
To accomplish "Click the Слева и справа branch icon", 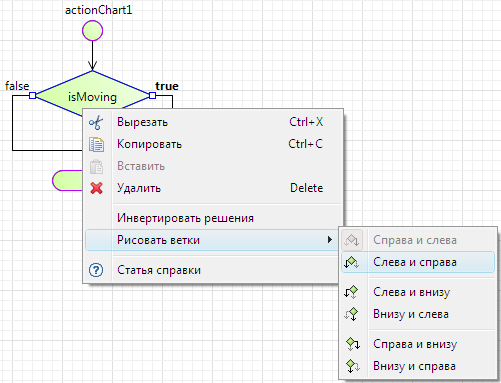I will point(352,262).
